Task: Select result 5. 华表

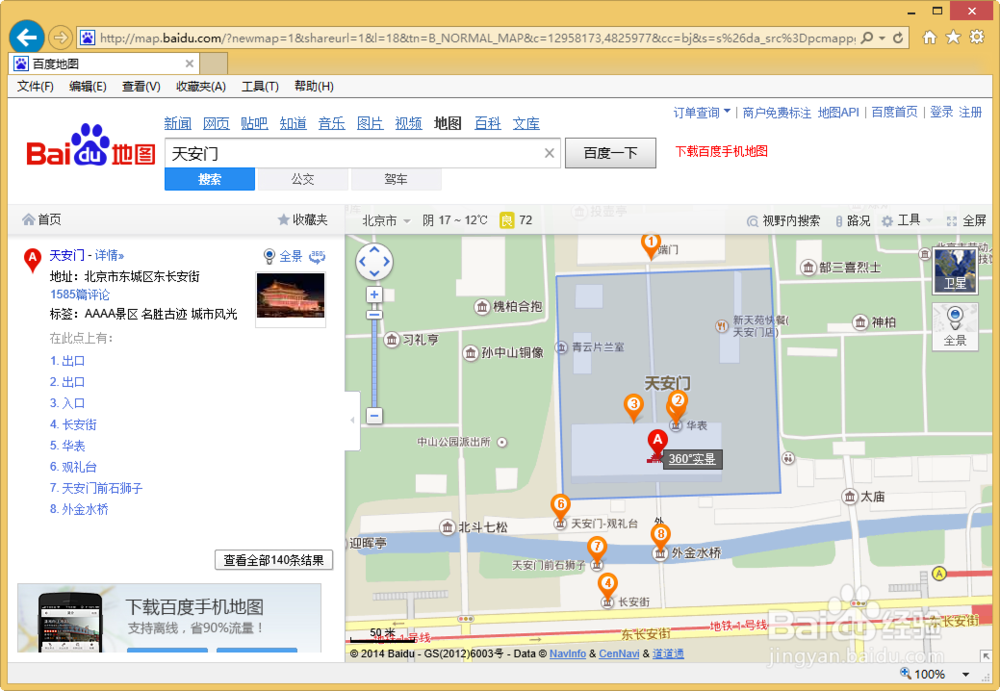Action: pos(68,445)
